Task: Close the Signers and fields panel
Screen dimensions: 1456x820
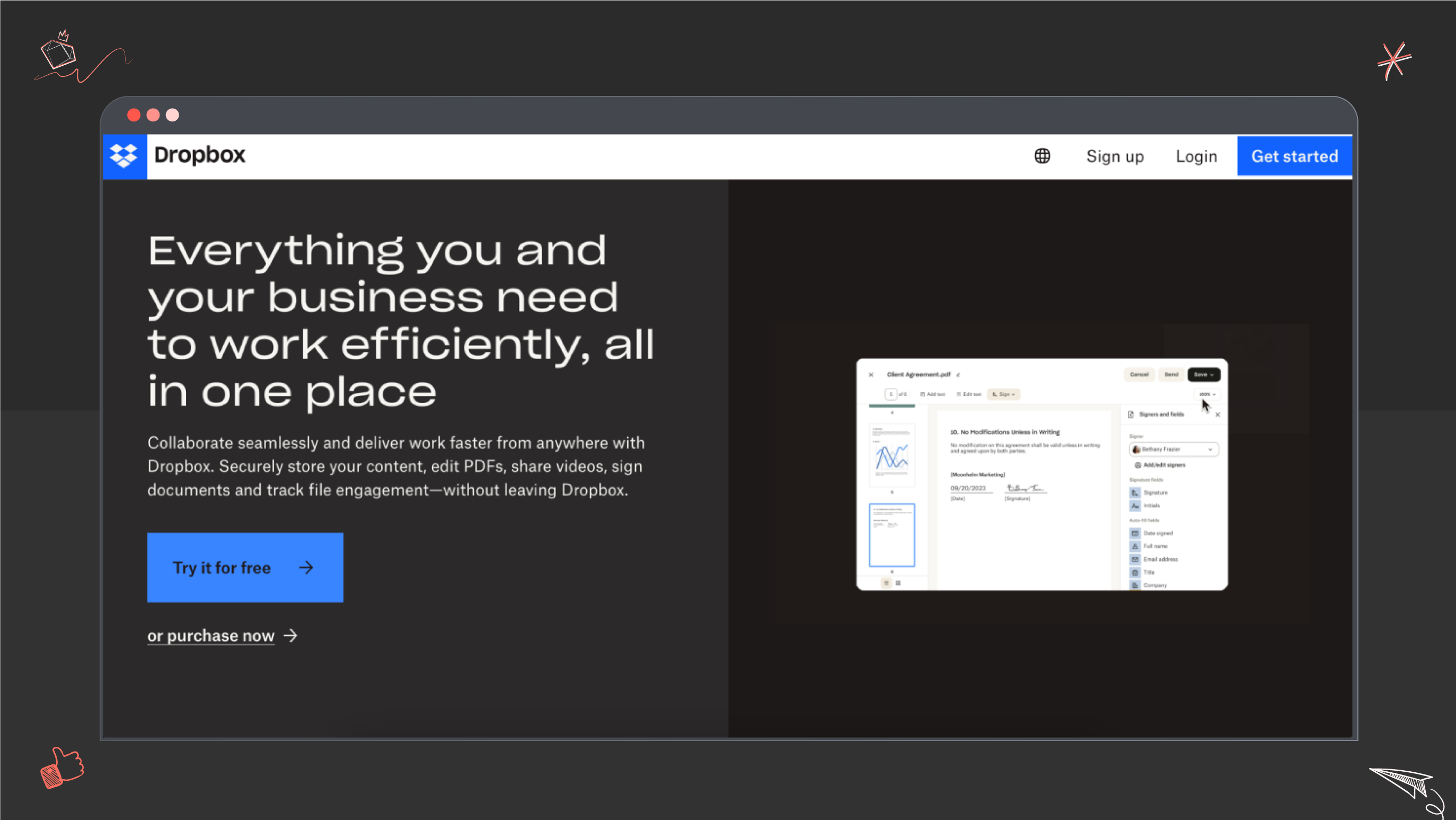Action: point(1217,416)
